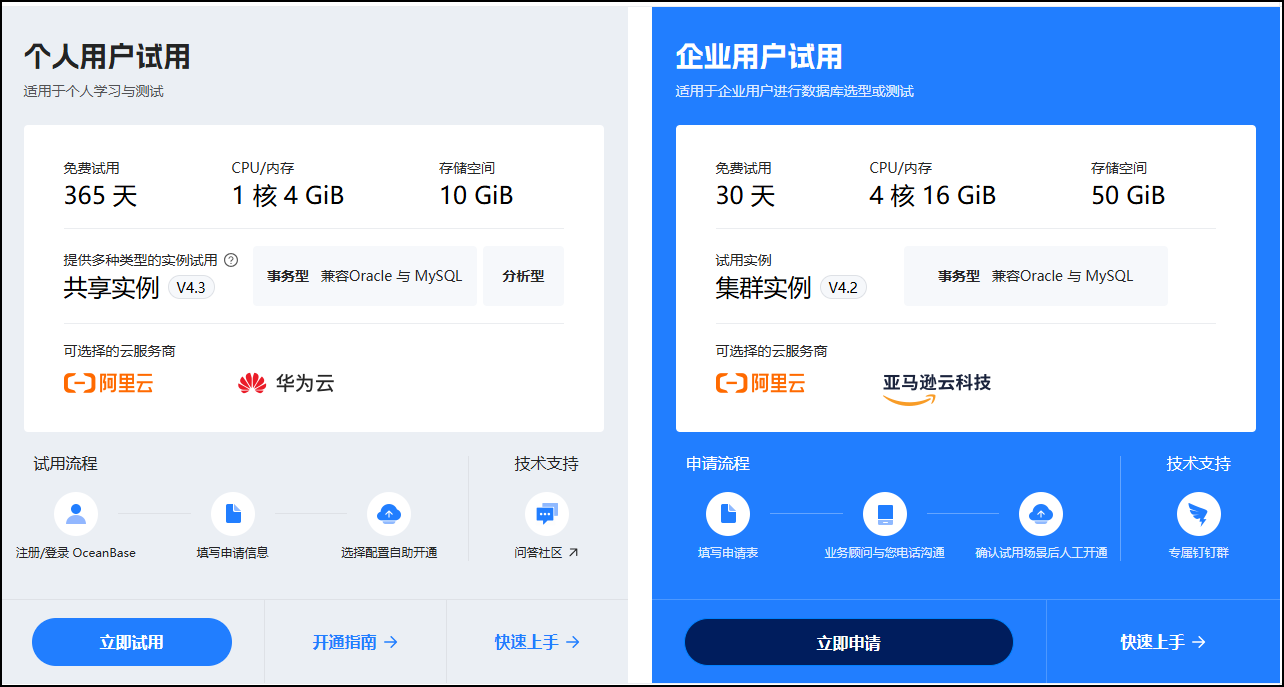
Task: Select the 亚马逊云科技 logo
Action: tap(937, 388)
